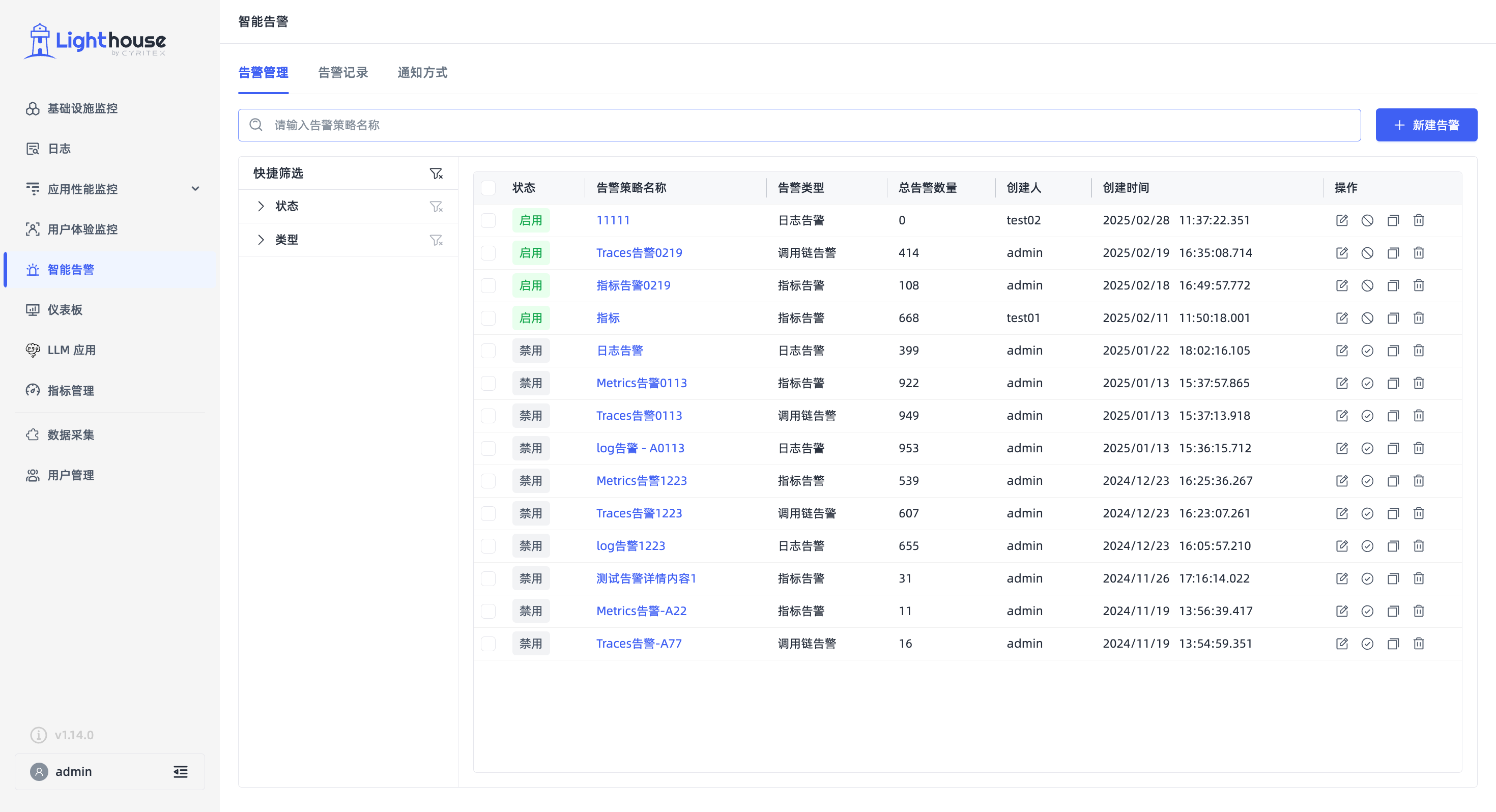Clear the 类型 filter icon
Image resolution: width=1496 pixels, height=812 pixels.
pyautogui.click(x=436, y=240)
